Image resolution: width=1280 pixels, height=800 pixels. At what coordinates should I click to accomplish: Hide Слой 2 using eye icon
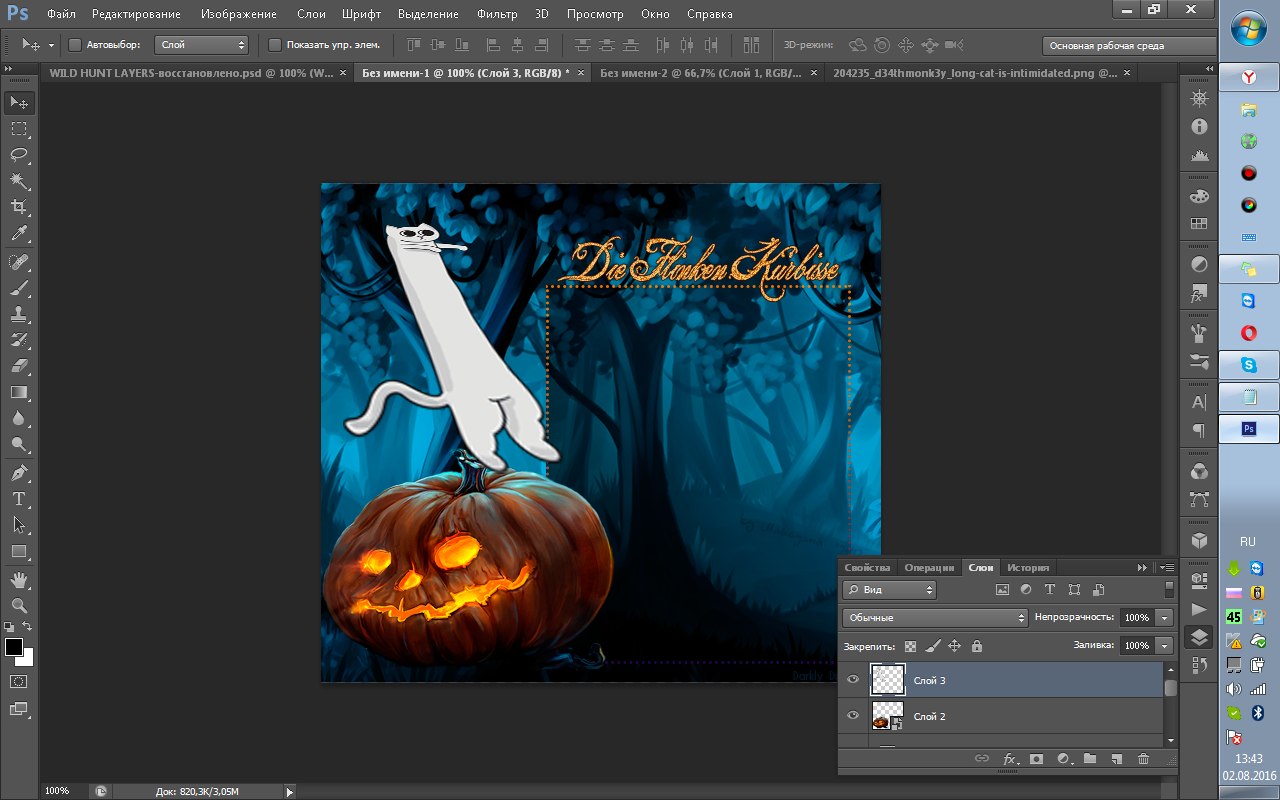pyautogui.click(x=853, y=716)
